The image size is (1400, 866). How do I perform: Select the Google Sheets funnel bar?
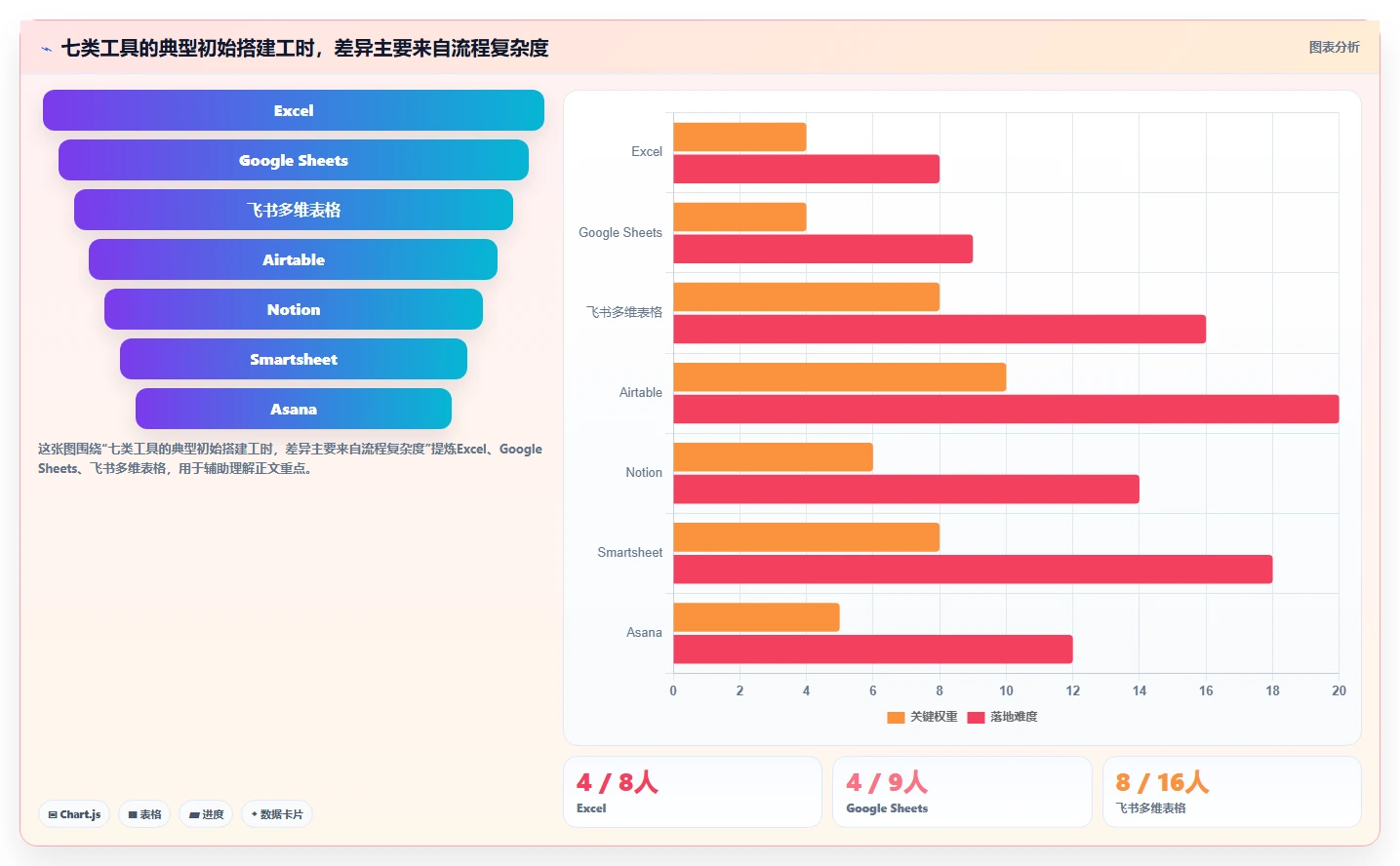tap(294, 160)
